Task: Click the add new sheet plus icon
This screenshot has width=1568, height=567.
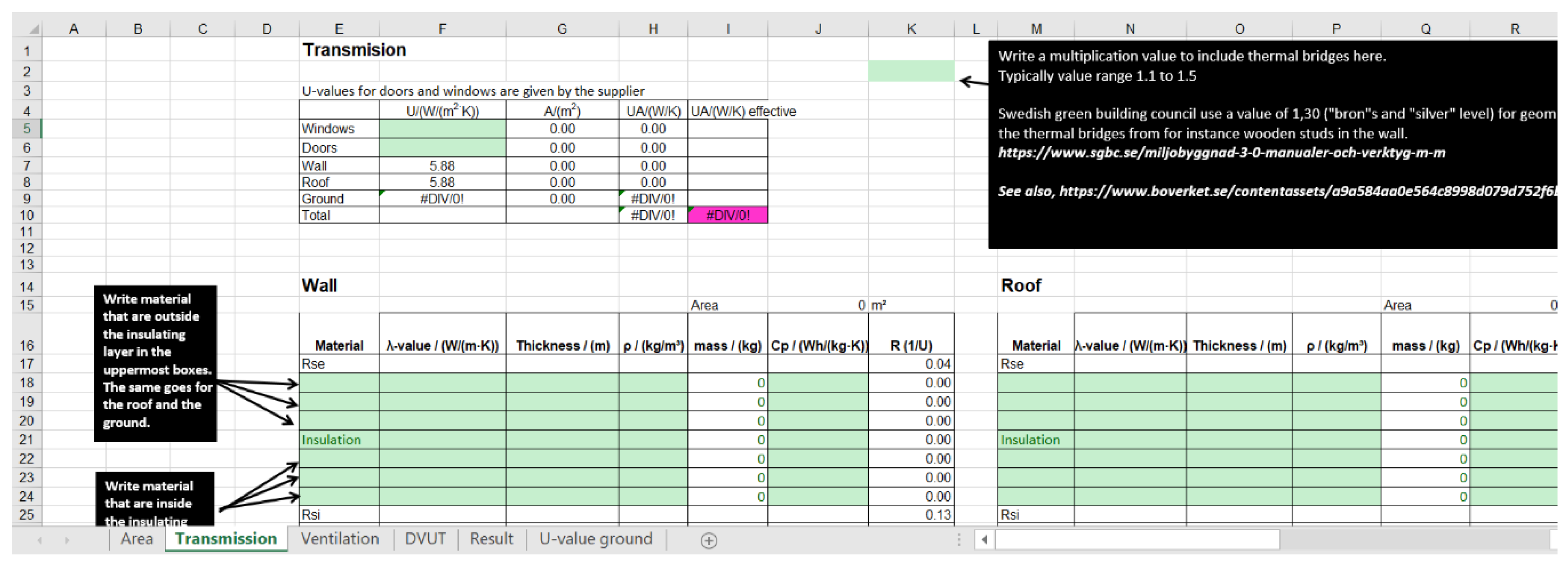Action: tap(709, 540)
